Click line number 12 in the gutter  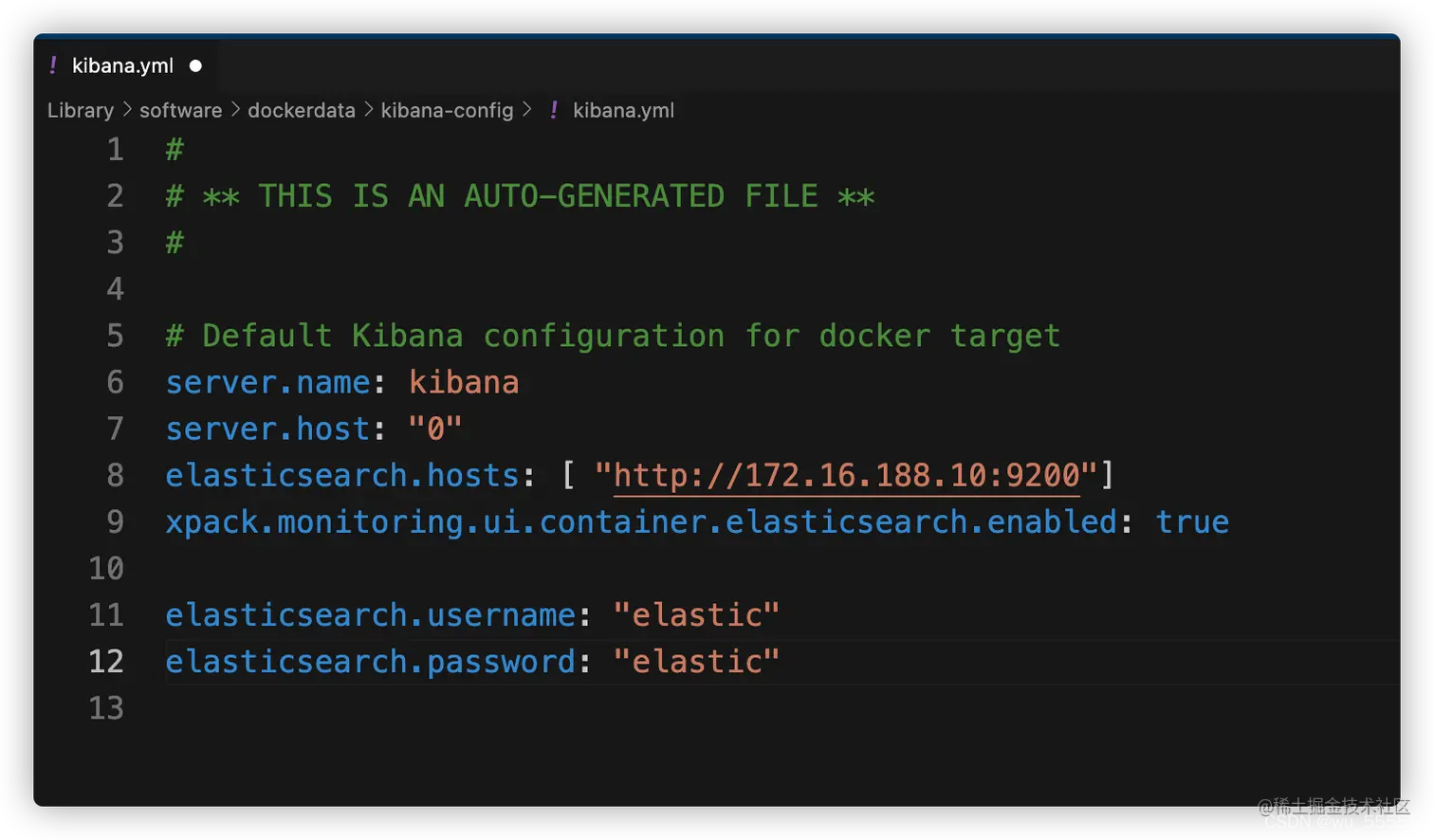[106, 661]
